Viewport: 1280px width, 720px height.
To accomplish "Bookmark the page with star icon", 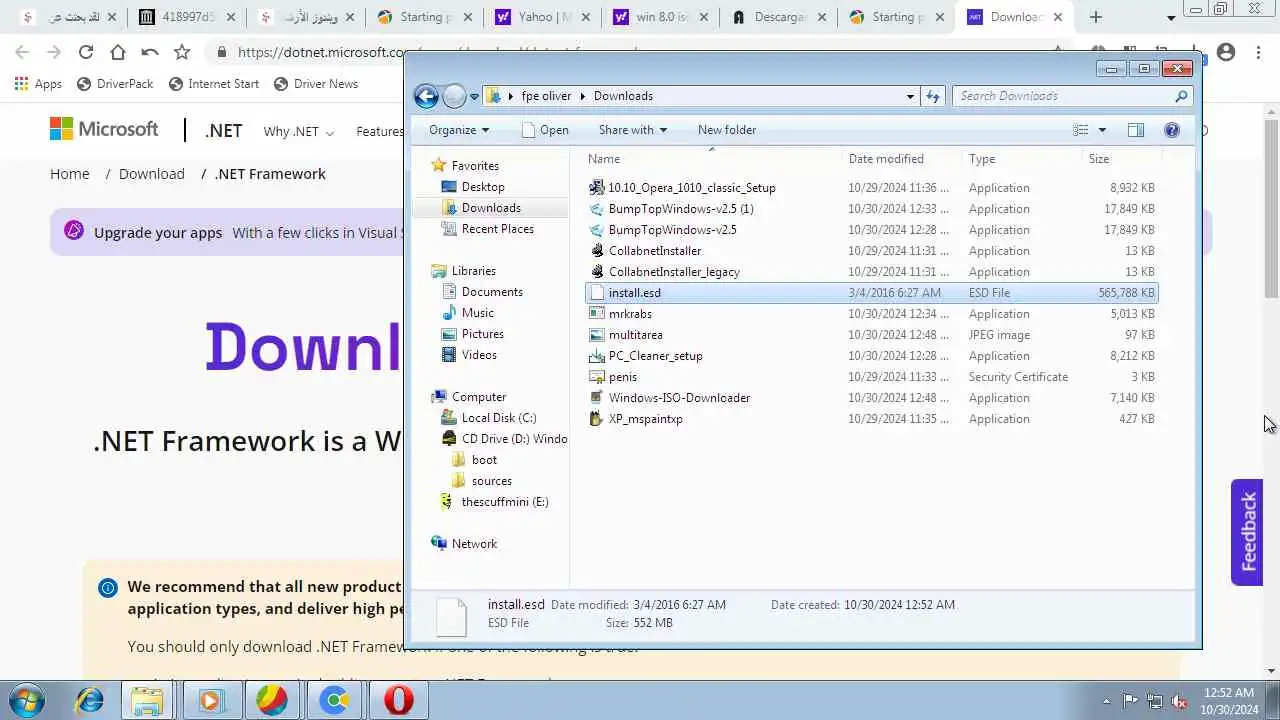I will 182,52.
